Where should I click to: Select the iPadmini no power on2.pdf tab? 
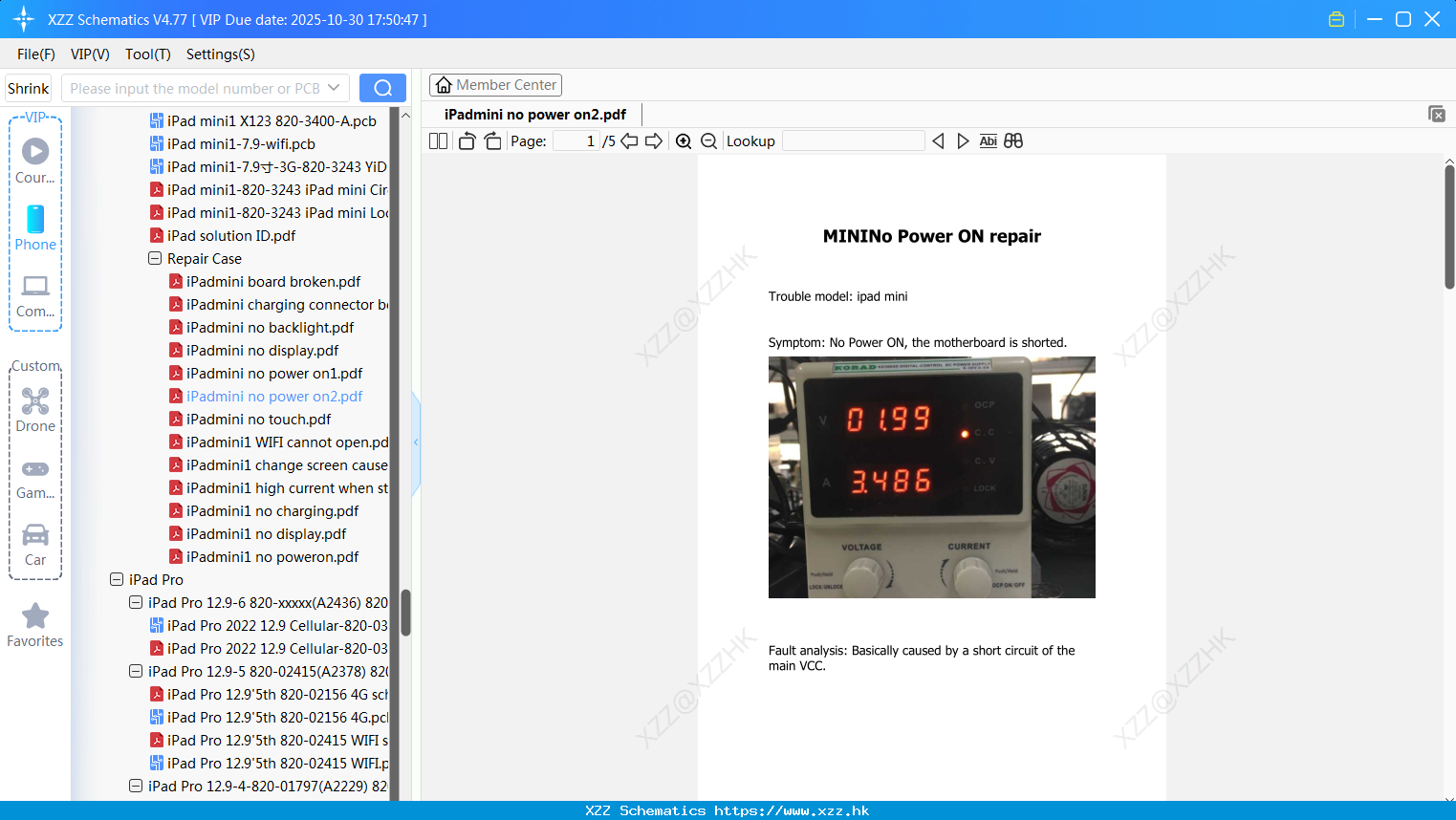tap(535, 115)
